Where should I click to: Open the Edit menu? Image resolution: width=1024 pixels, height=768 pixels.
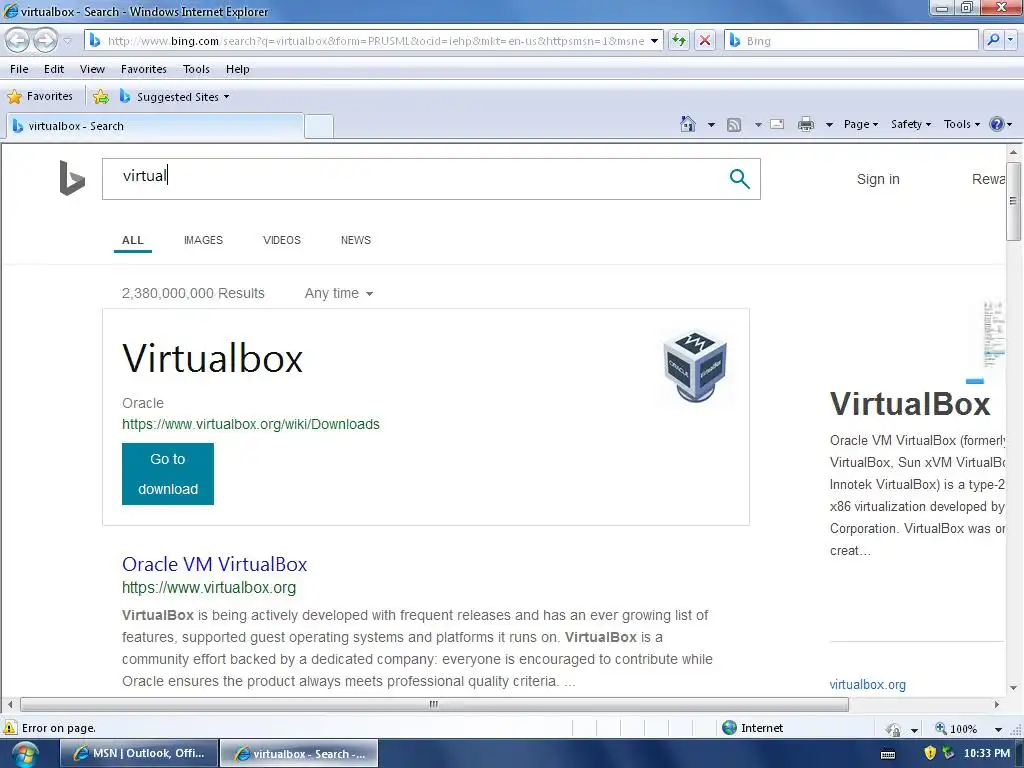54,69
